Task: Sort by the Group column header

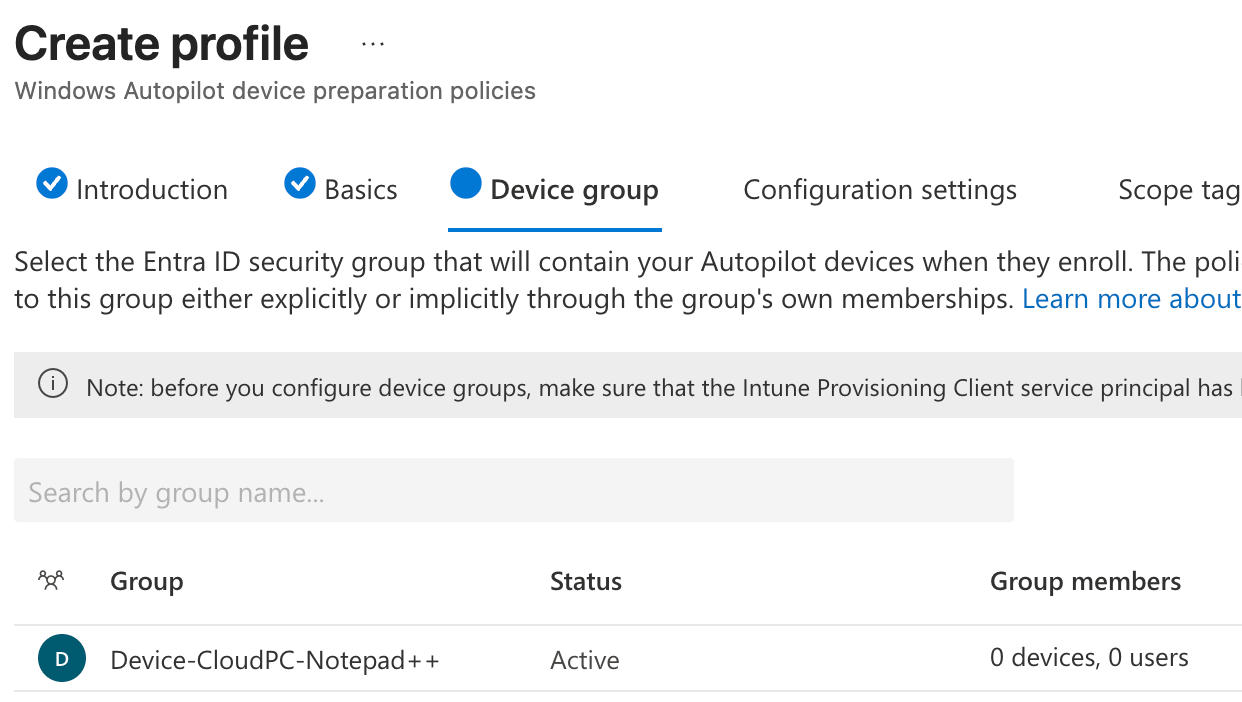Action: 147,582
